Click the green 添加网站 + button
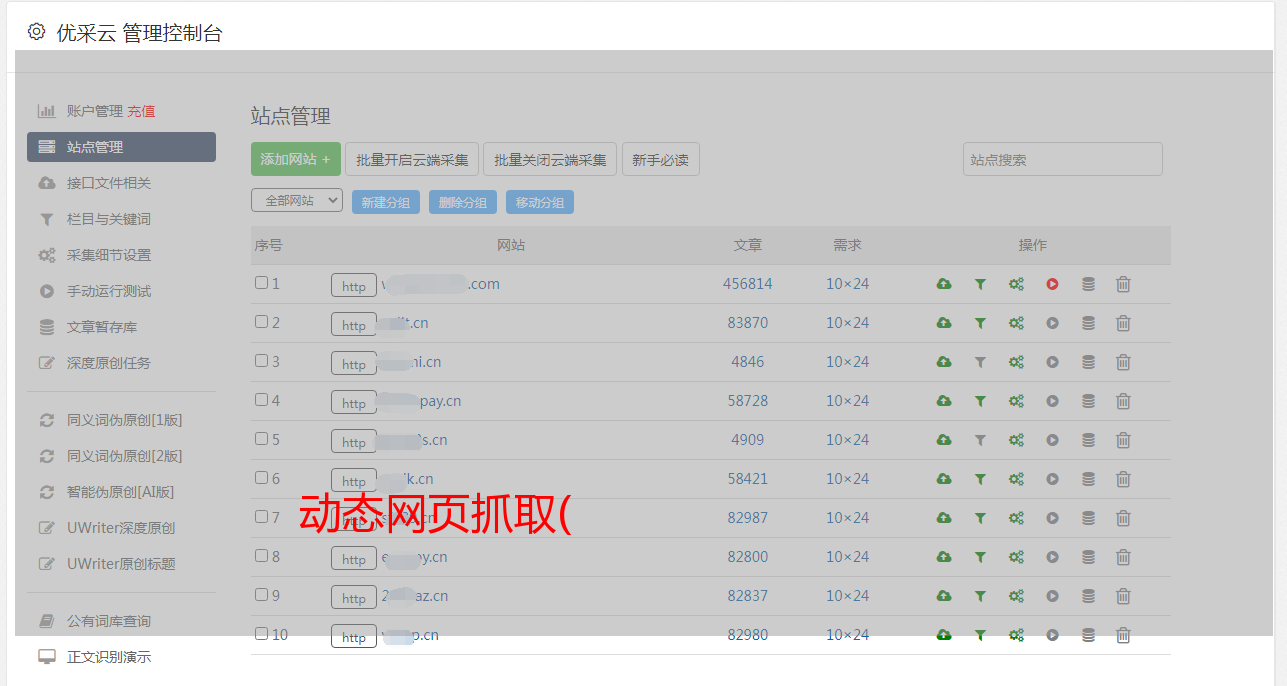This screenshot has height=686, width=1287. click(295, 160)
